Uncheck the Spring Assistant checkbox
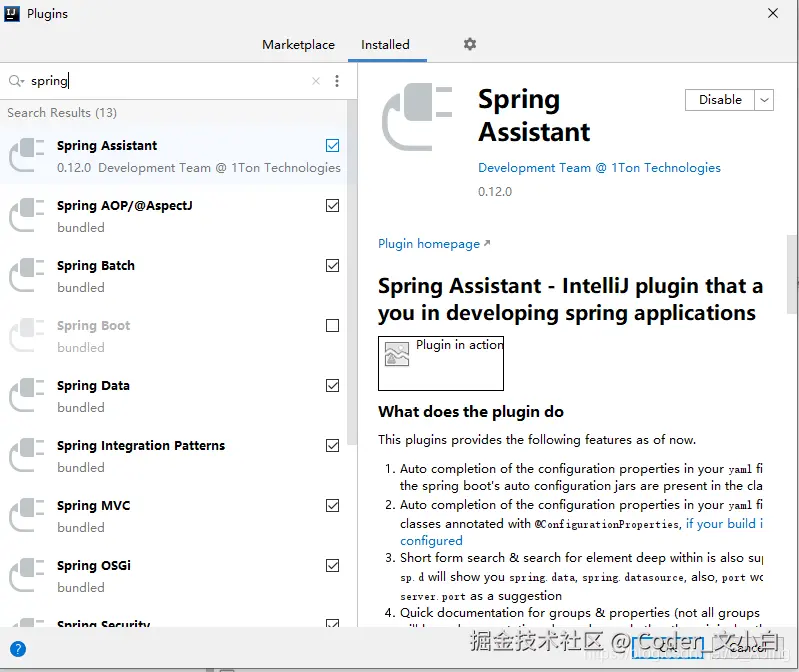Screen dimensions: 799x672 (332, 146)
